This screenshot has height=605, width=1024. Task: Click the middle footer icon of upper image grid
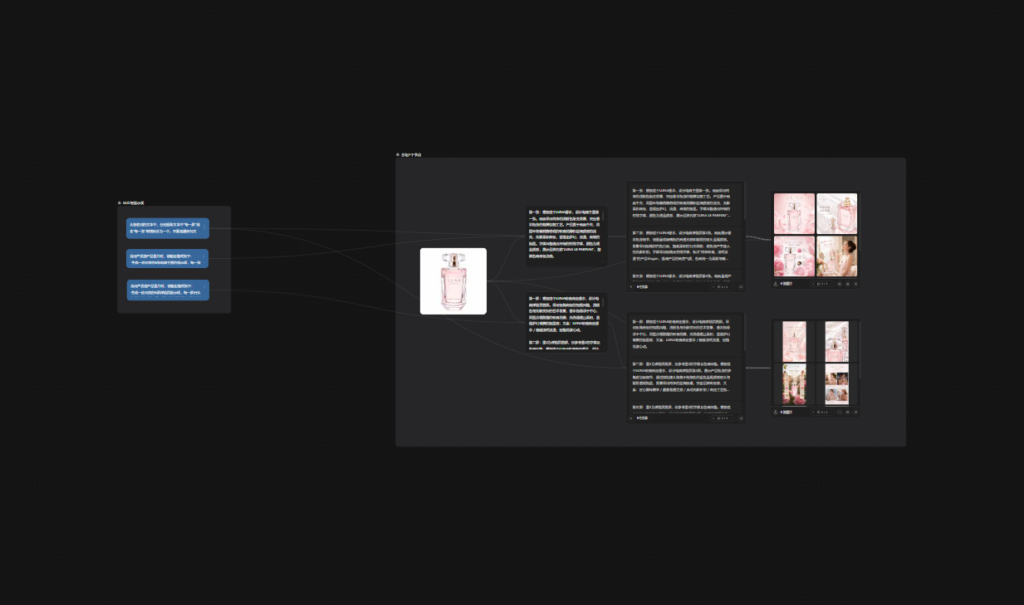coord(848,284)
